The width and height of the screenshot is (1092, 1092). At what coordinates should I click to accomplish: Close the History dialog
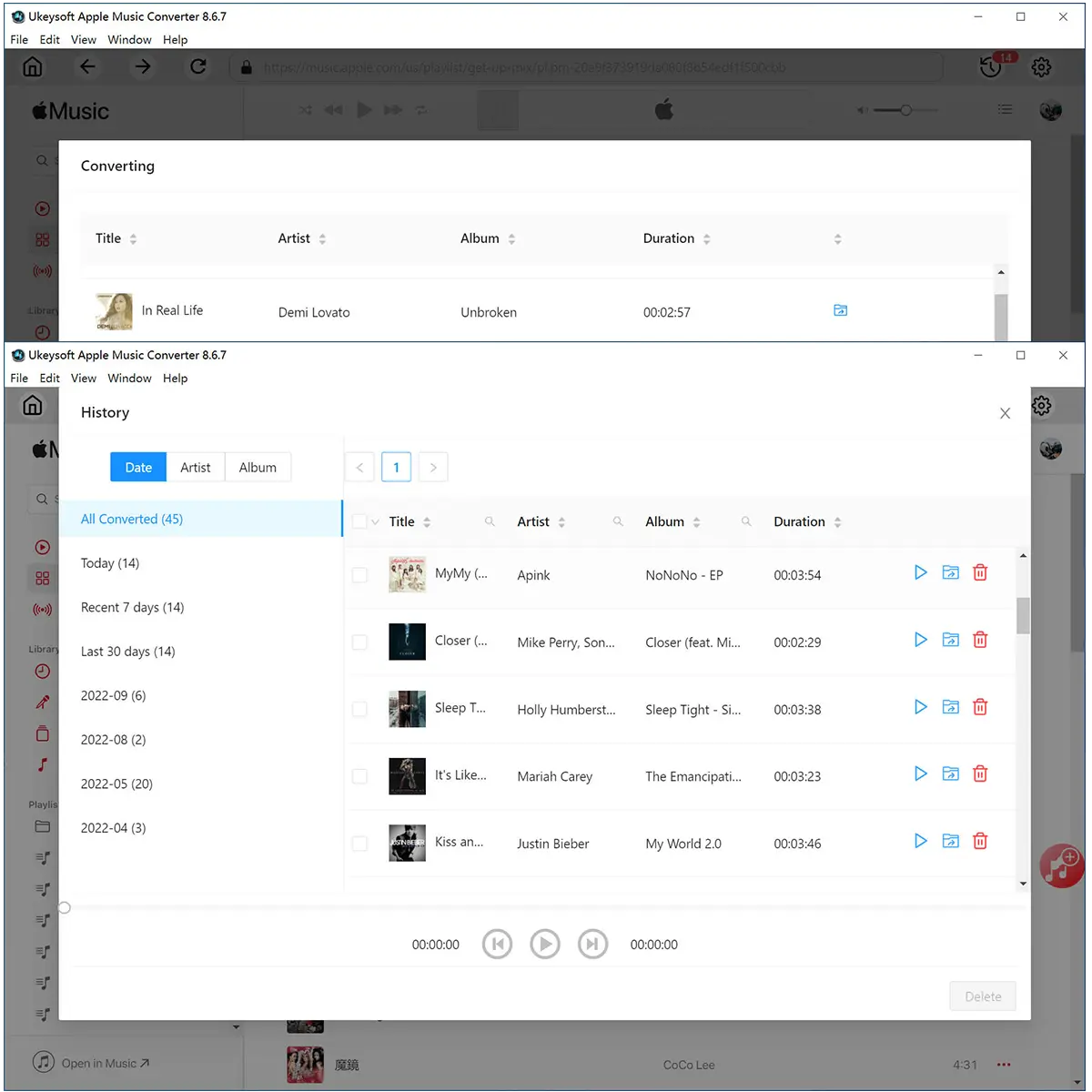pyautogui.click(x=1005, y=413)
